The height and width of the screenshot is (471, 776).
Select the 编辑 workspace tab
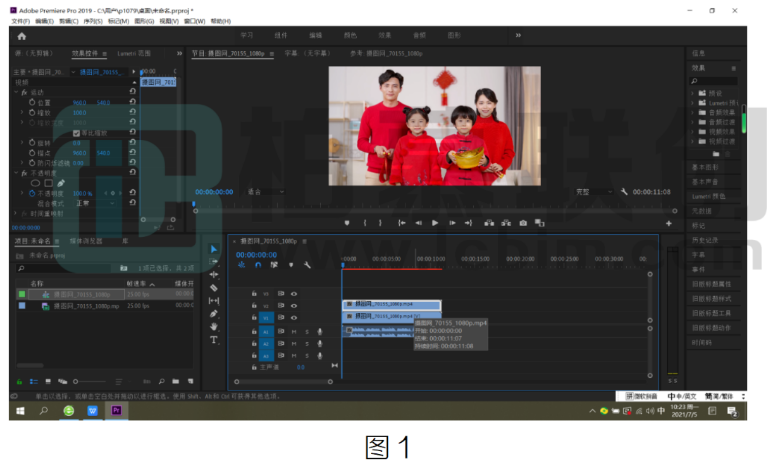tap(315, 35)
